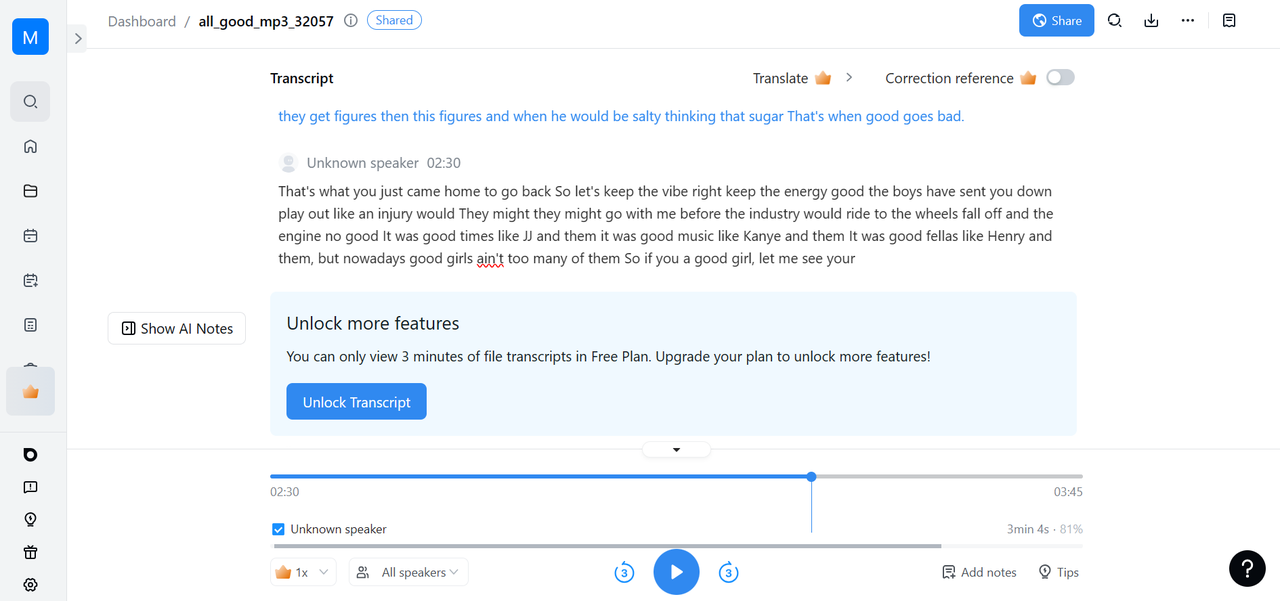
Task: Click the Unlock Transcript button
Action: (x=357, y=402)
